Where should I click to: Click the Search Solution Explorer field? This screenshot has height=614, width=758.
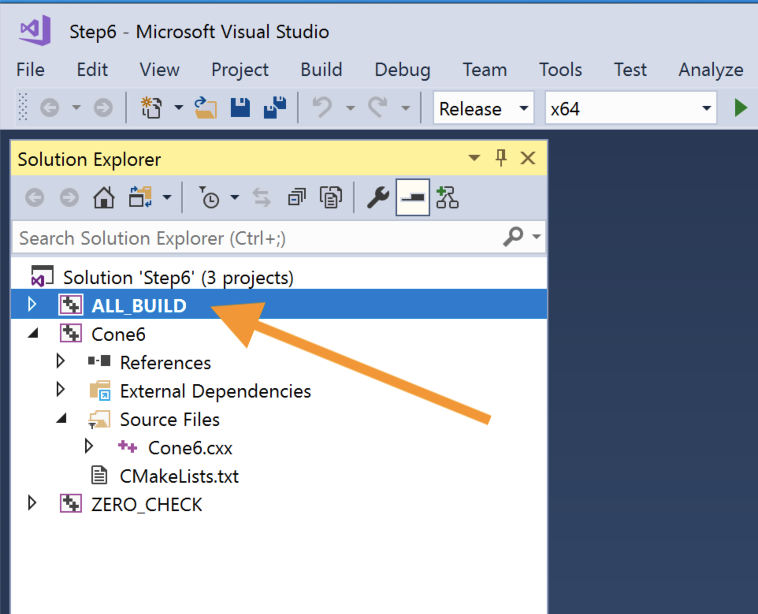pyautogui.click(x=255, y=238)
